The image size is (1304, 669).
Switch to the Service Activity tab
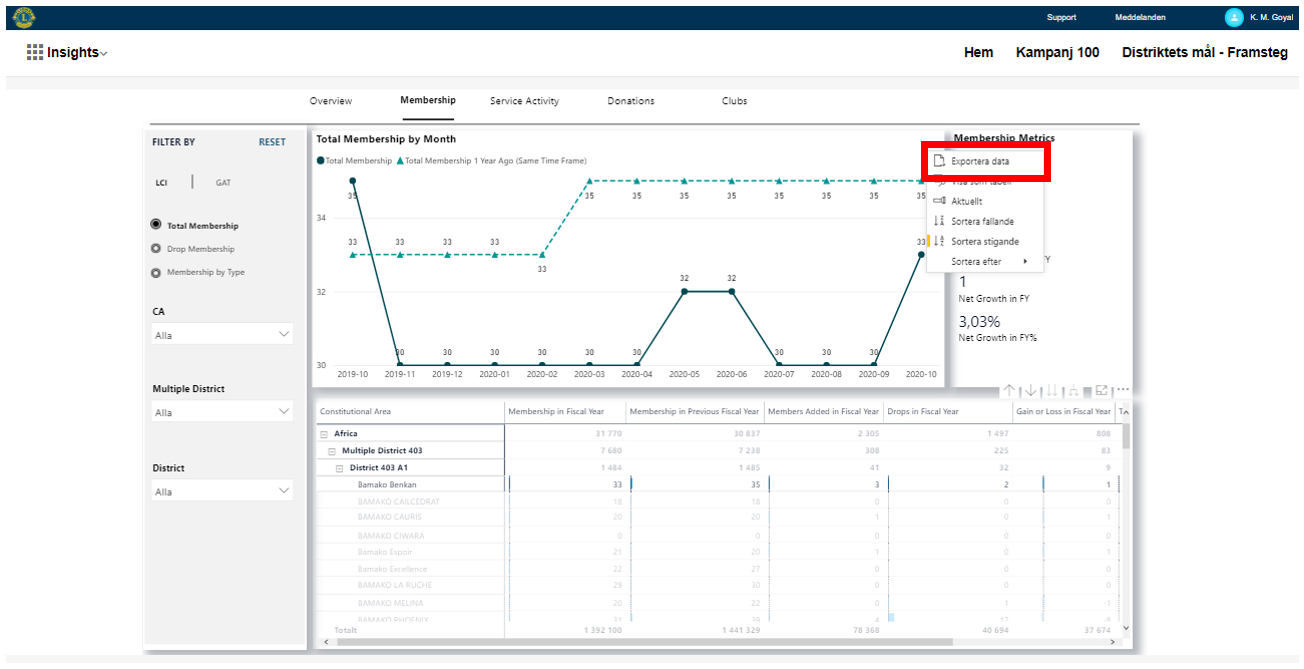[524, 101]
